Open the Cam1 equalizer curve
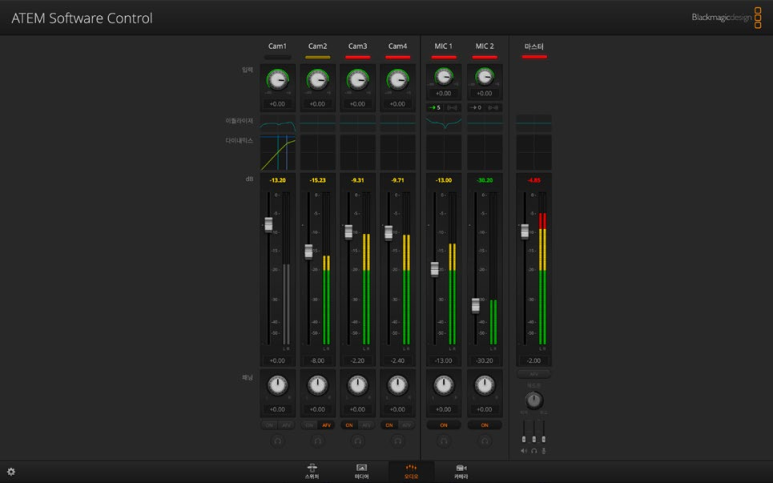Screen dimensions: 773x483 click(278, 123)
